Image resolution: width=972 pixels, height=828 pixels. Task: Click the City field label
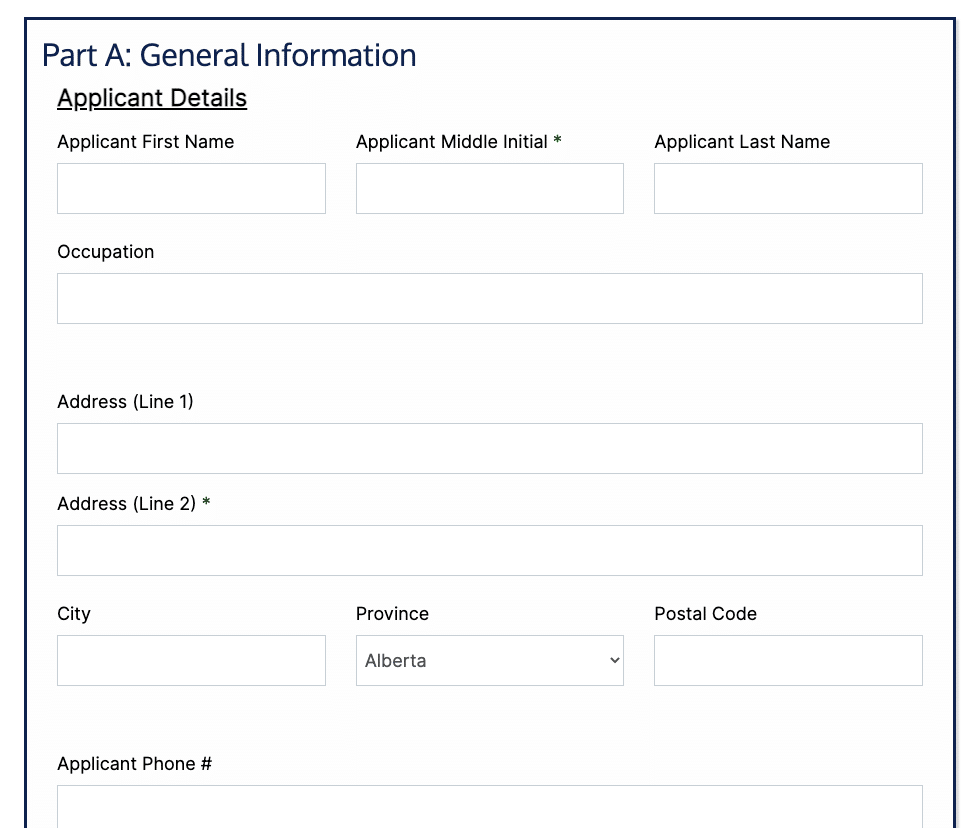[x=74, y=614]
